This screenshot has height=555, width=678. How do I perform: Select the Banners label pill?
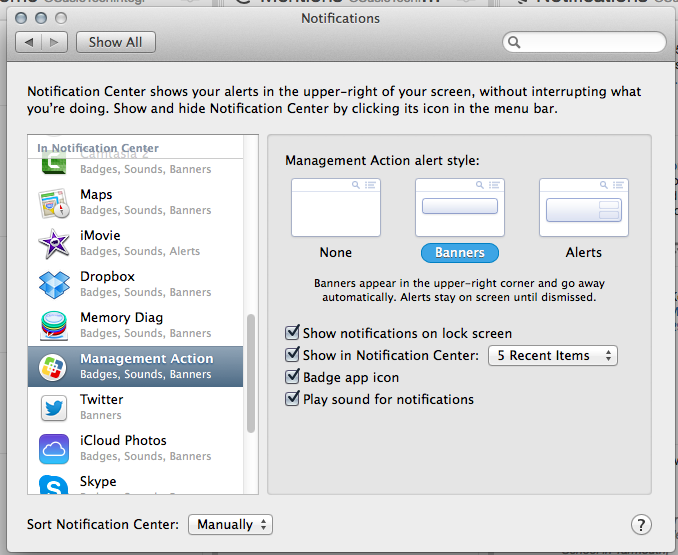pos(460,253)
